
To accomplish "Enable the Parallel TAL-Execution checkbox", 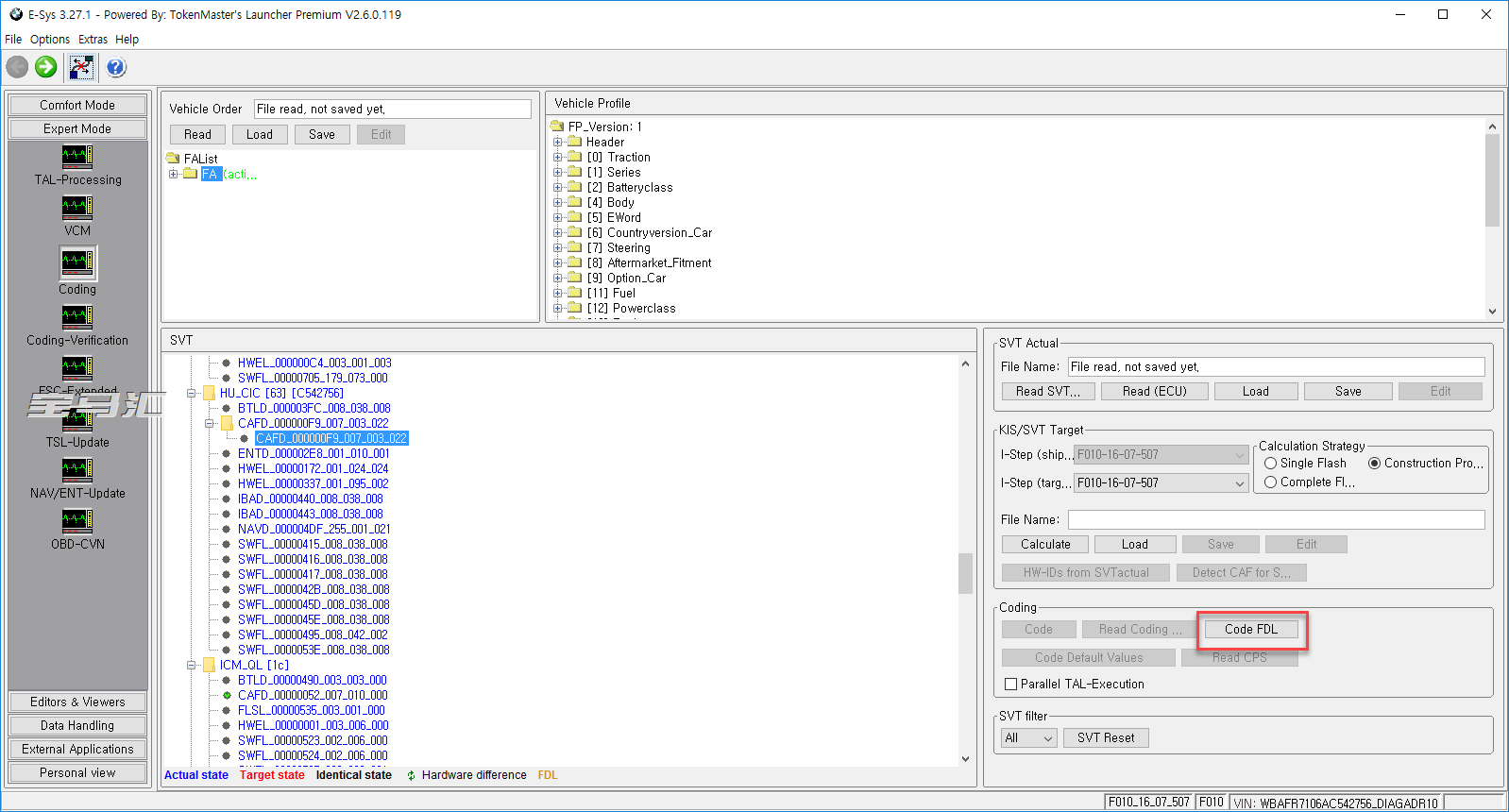I will (x=1011, y=685).
